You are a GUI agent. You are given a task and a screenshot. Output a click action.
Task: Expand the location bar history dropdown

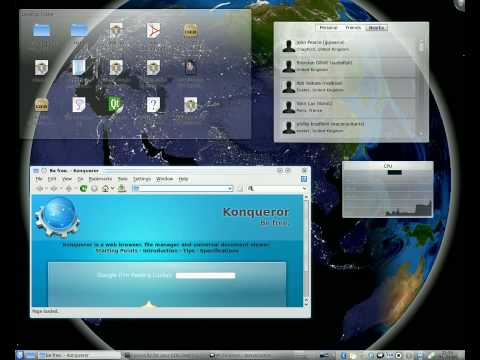230,189
